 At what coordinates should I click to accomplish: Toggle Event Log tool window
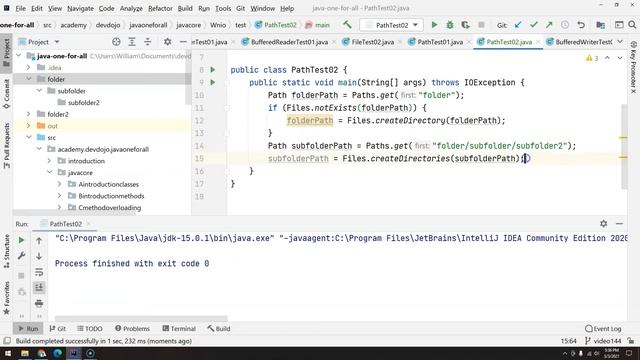pyautogui.click(x=603, y=329)
